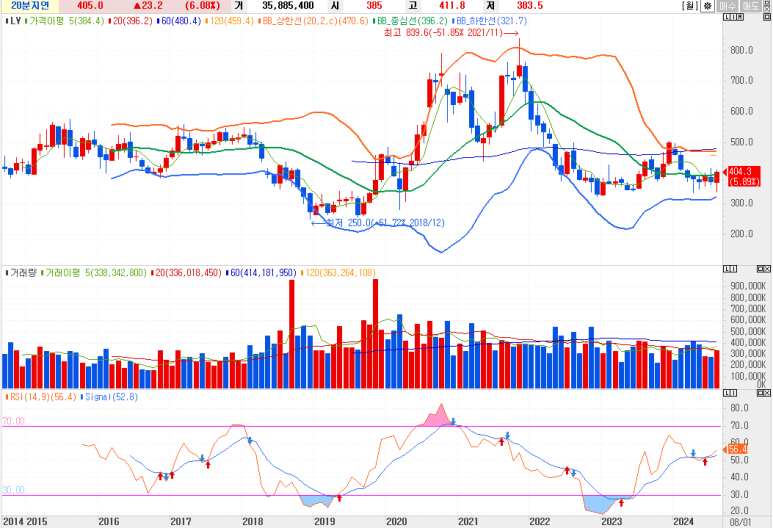This screenshot has height=528, width=773.
Task: Click volume panel I scale icon
Action: point(734,269)
